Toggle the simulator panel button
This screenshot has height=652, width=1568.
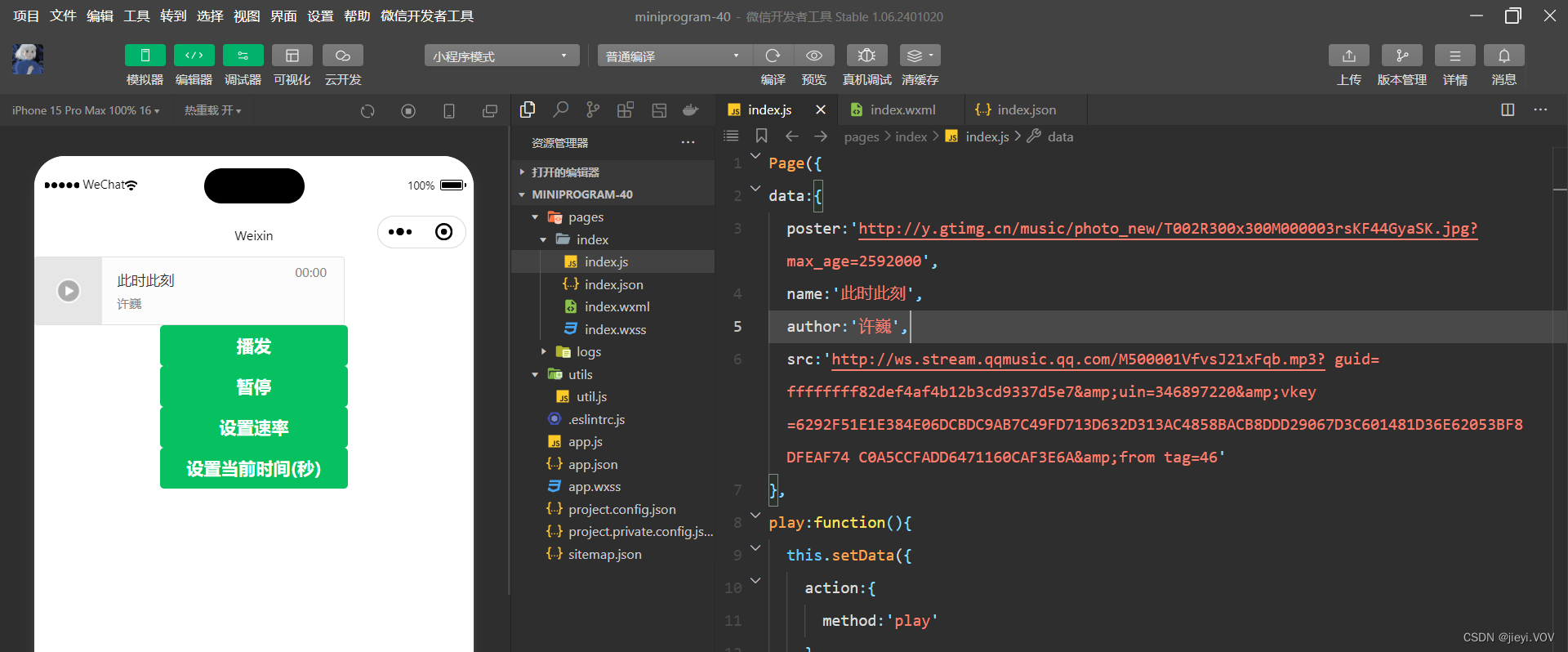[x=145, y=56]
